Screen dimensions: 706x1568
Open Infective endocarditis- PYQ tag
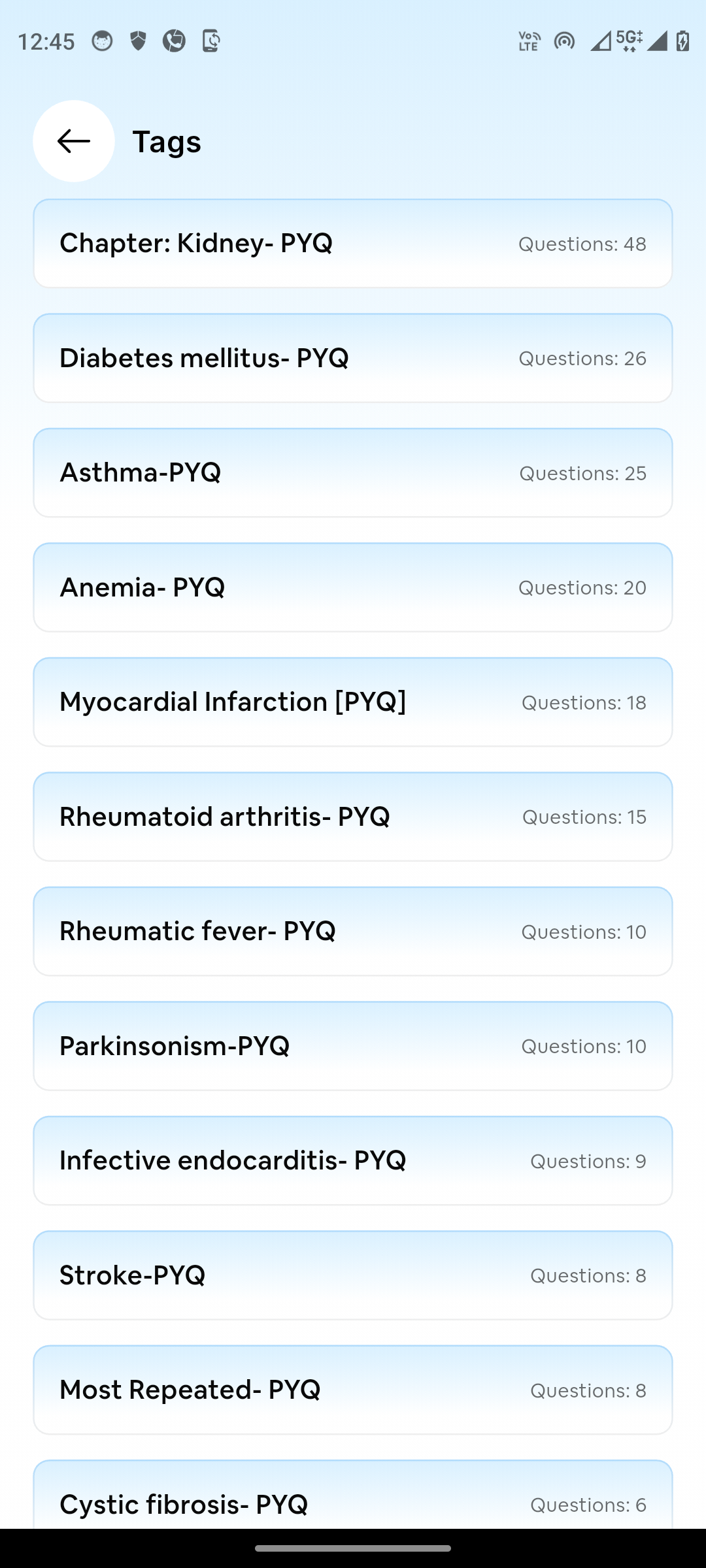coord(353,1161)
